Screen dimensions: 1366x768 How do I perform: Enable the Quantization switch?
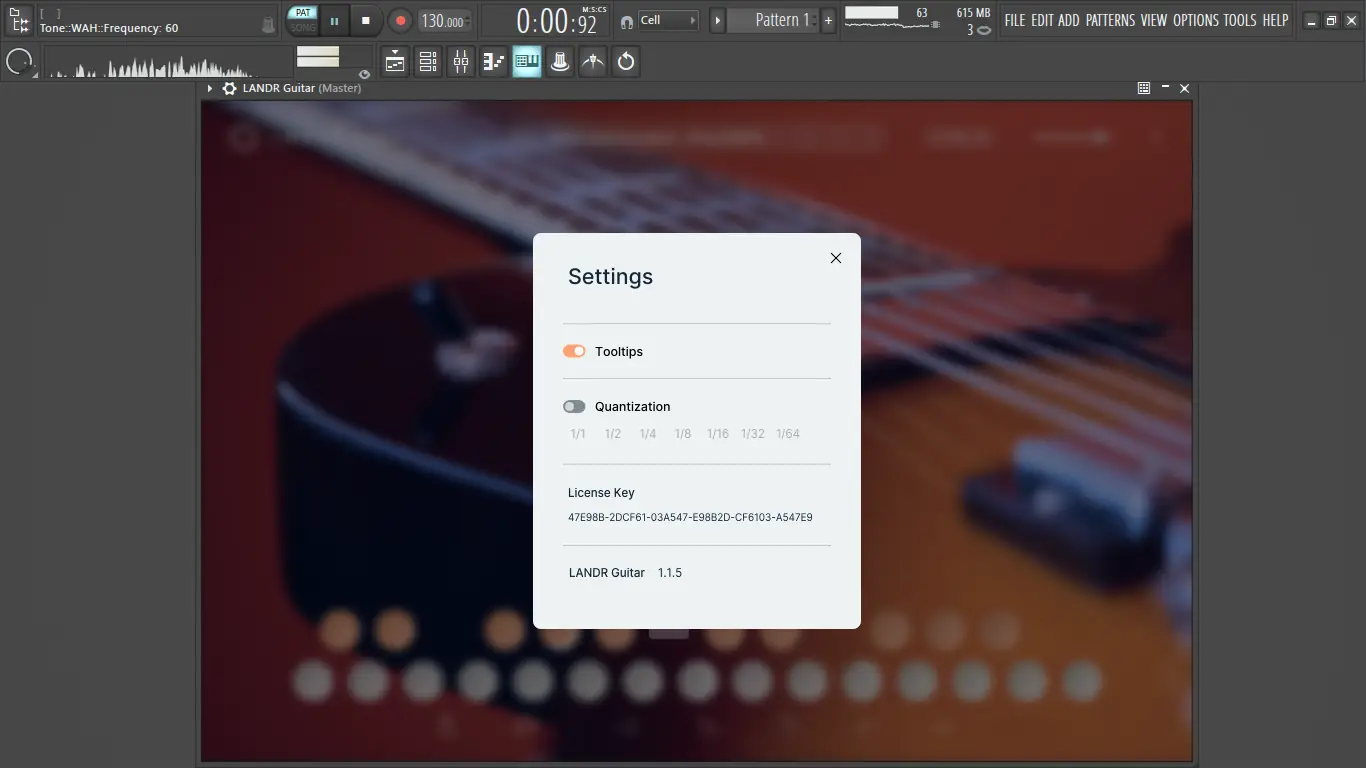[574, 406]
